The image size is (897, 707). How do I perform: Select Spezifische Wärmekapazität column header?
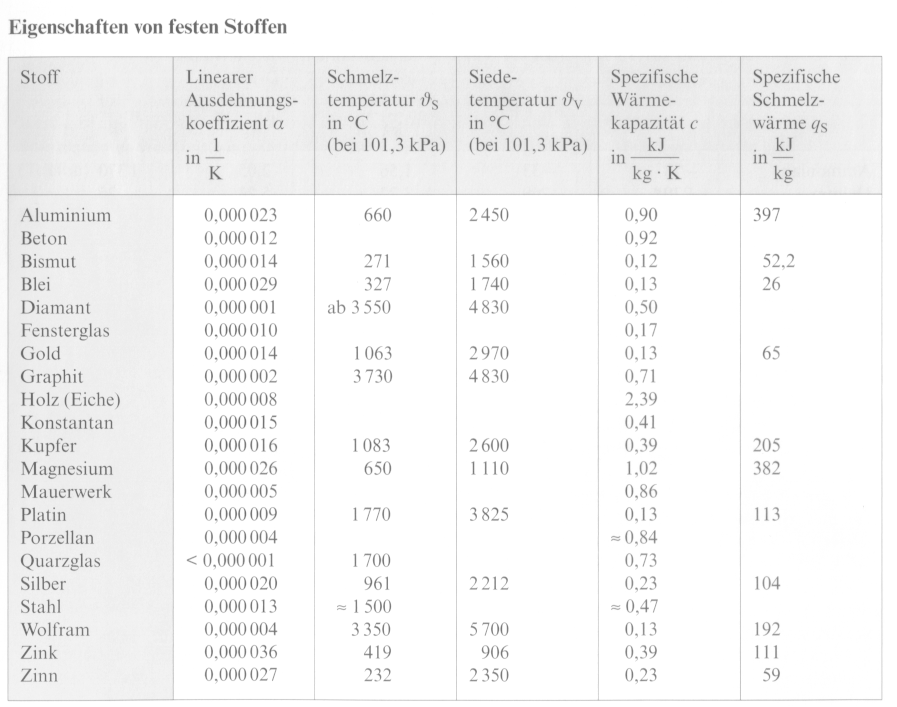654,124
